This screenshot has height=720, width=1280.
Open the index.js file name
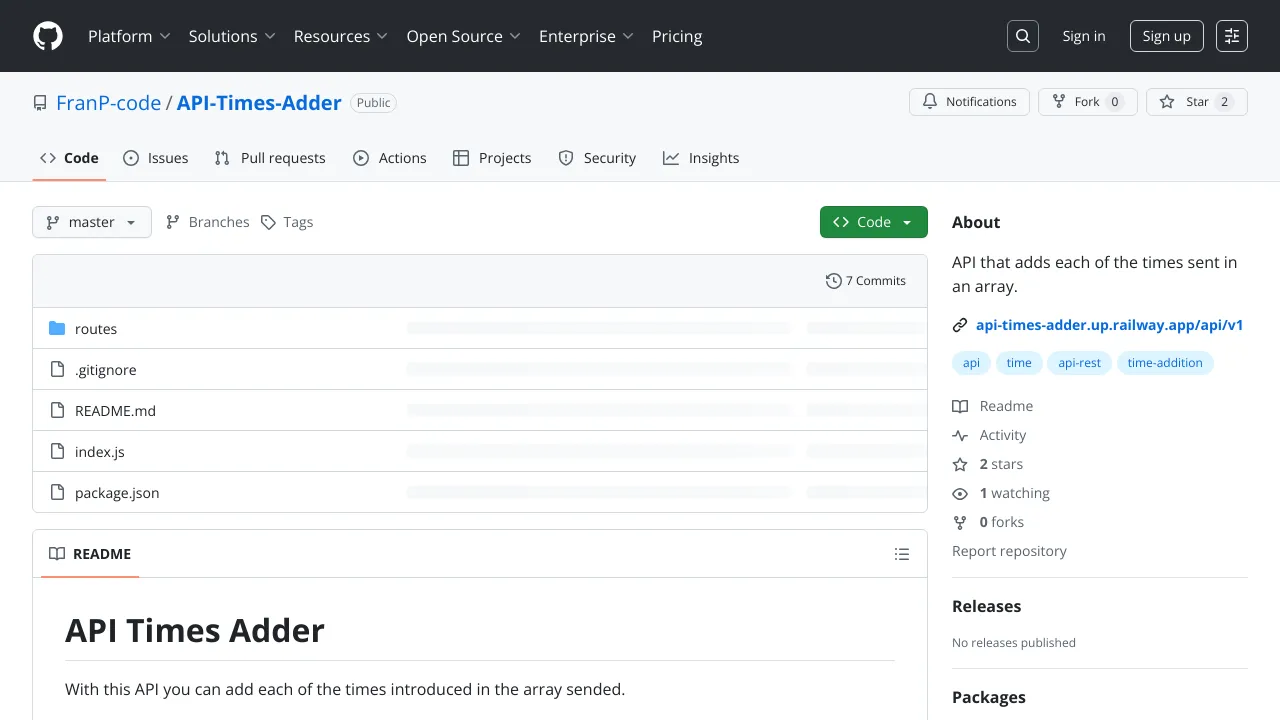point(100,452)
